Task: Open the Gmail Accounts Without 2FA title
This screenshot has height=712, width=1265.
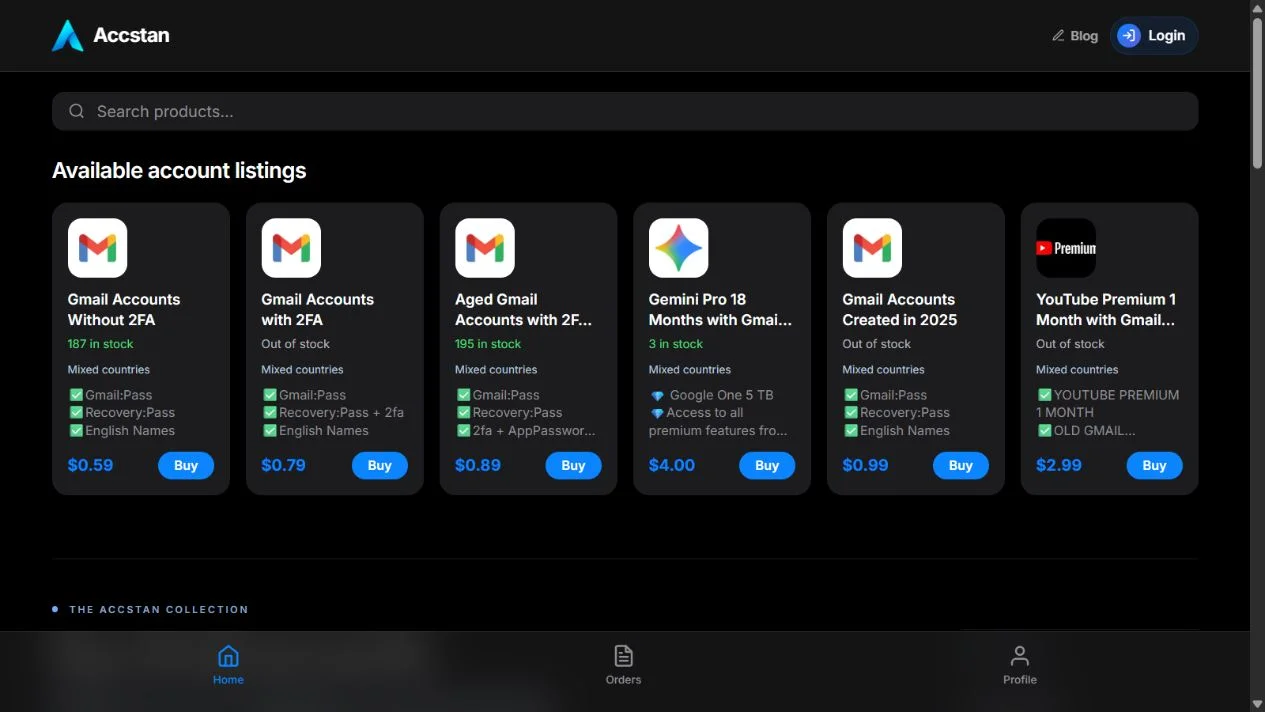Action: [x=124, y=309]
